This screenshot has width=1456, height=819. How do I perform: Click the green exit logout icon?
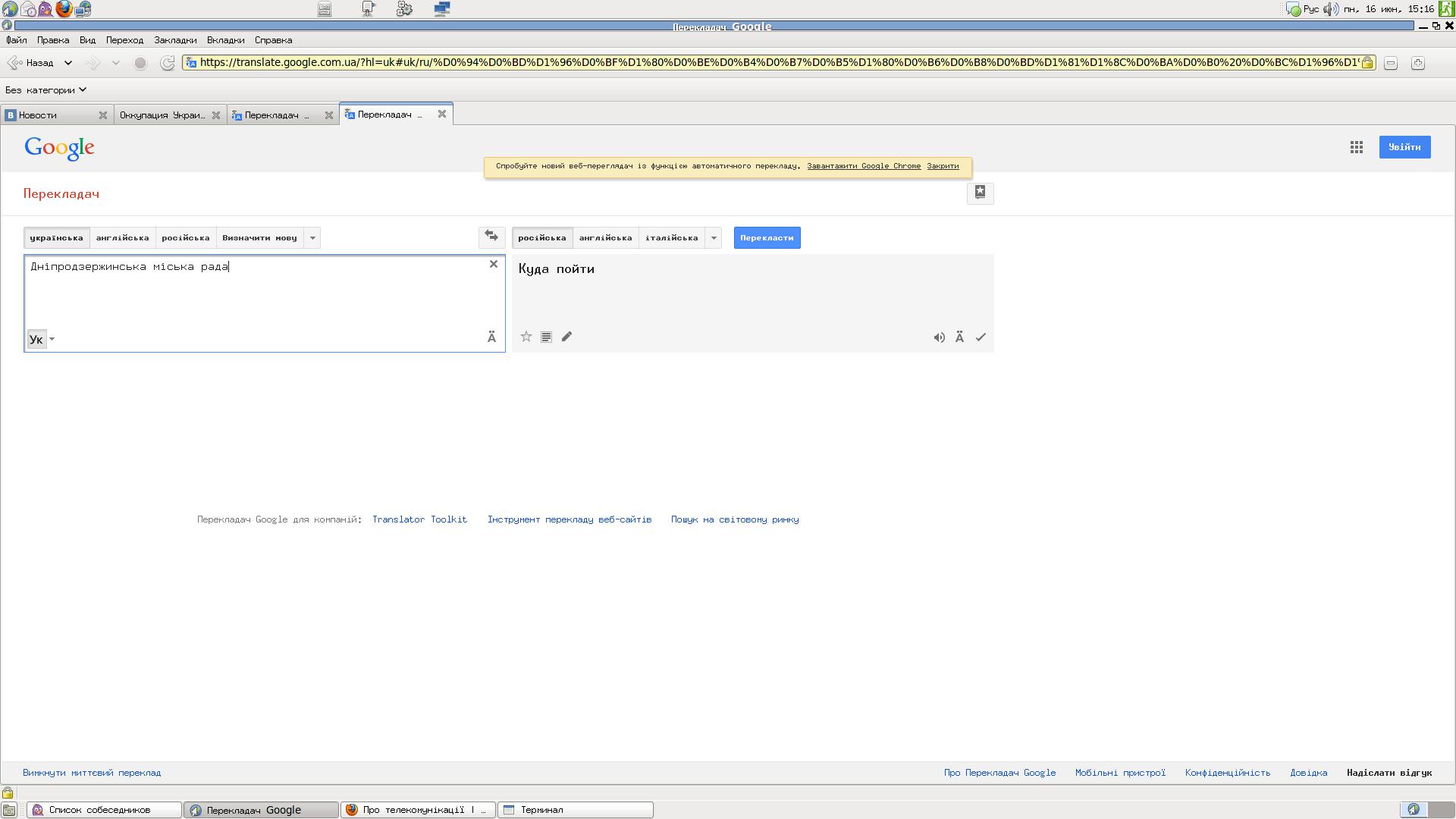click(x=1446, y=9)
